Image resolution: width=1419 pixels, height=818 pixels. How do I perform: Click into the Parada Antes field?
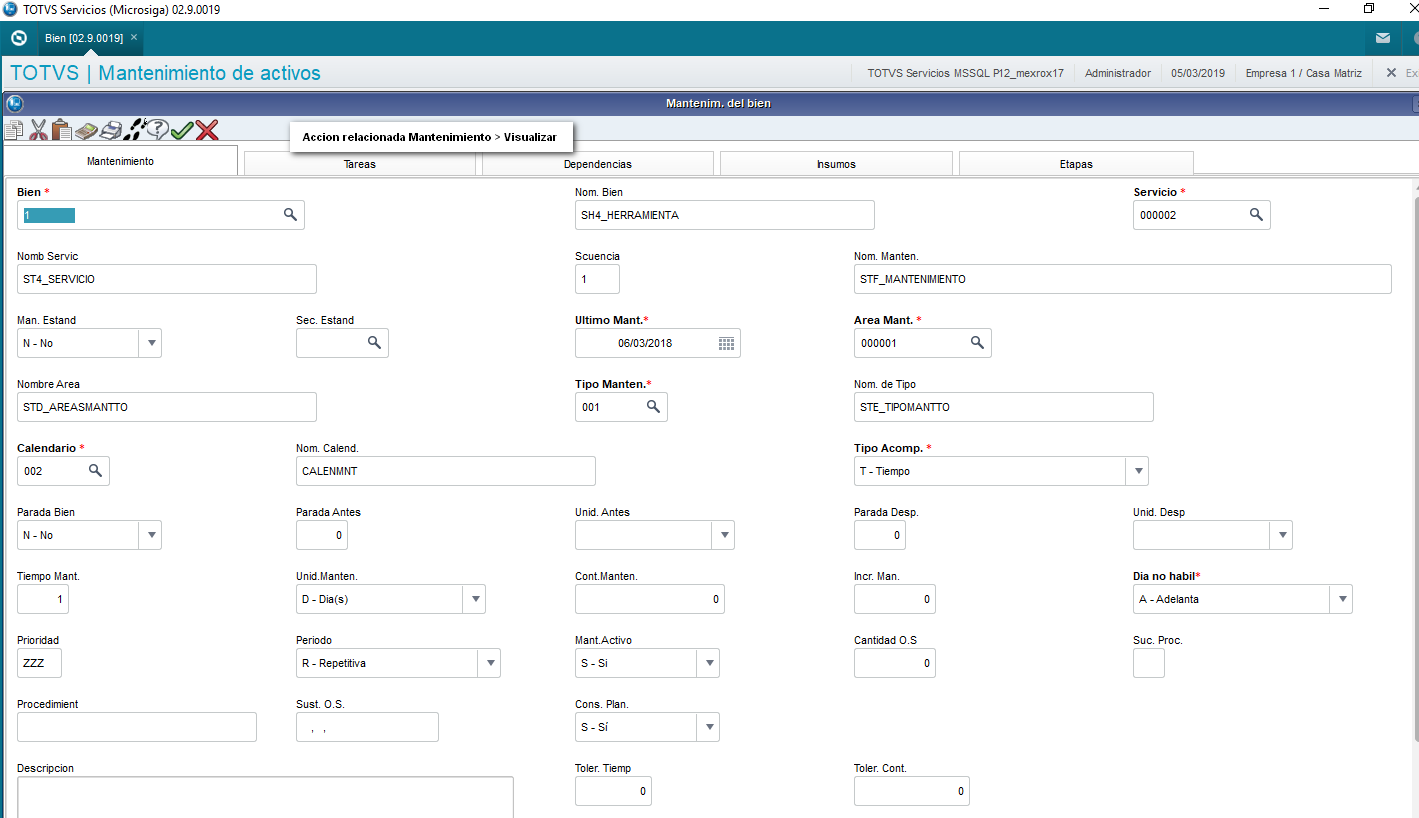(x=322, y=535)
